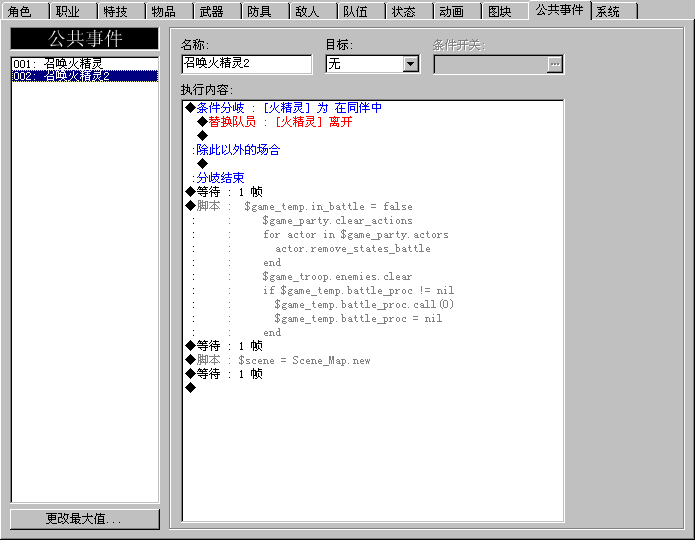Open the 动画 tab
This screenshot has height=540, width=695.
click(457, 11)
